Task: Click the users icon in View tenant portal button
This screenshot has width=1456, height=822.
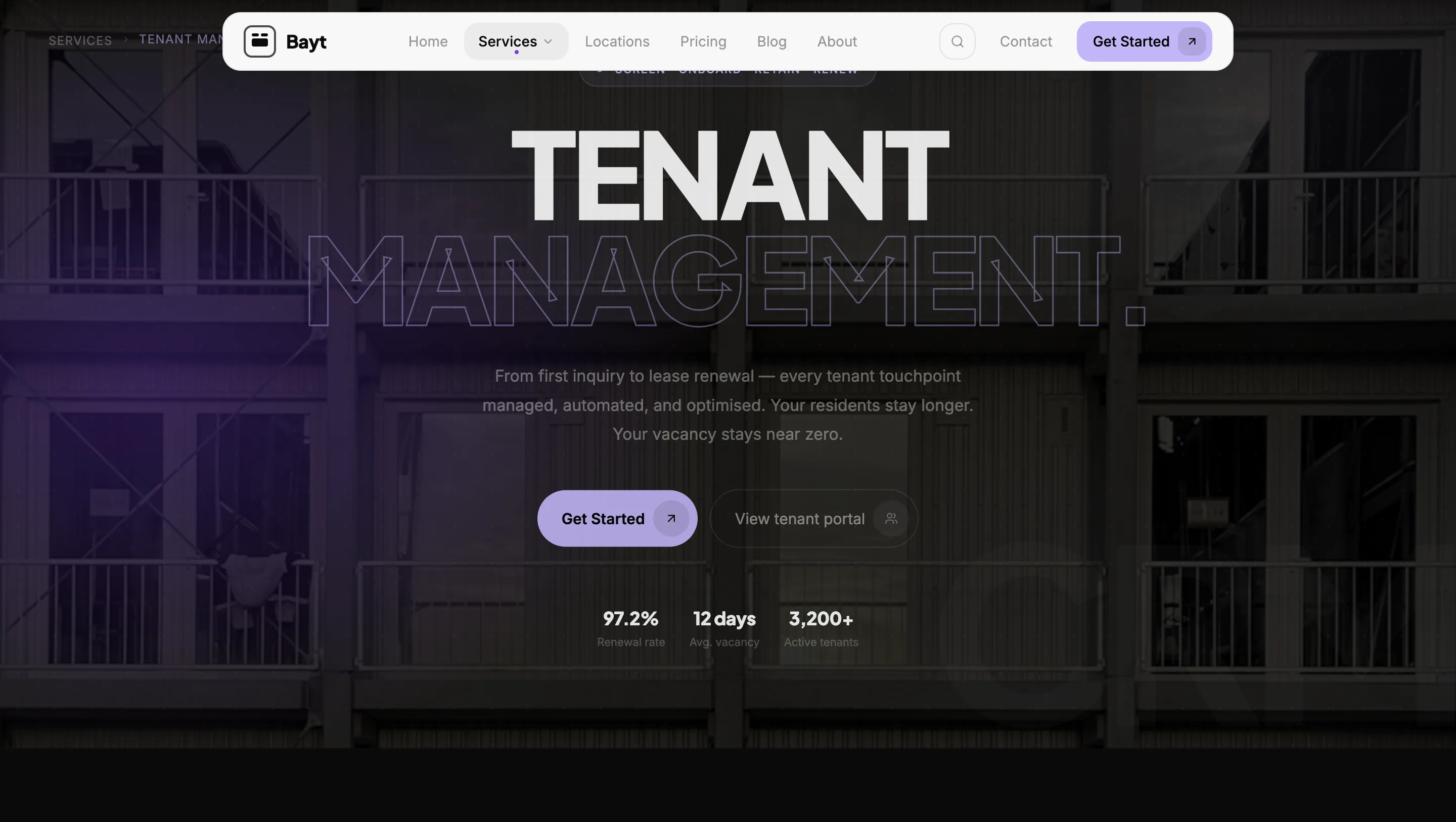Action: pos(891,518)
